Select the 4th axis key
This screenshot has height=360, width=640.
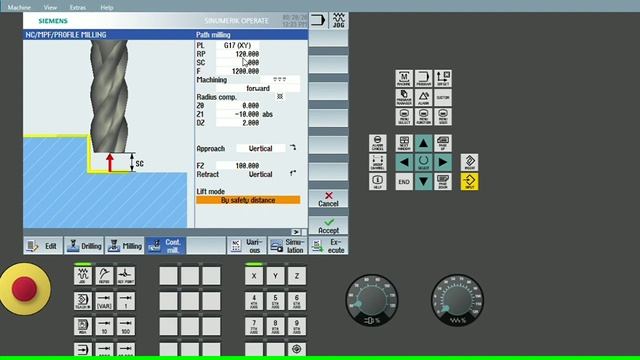click(x=254, y=301)
